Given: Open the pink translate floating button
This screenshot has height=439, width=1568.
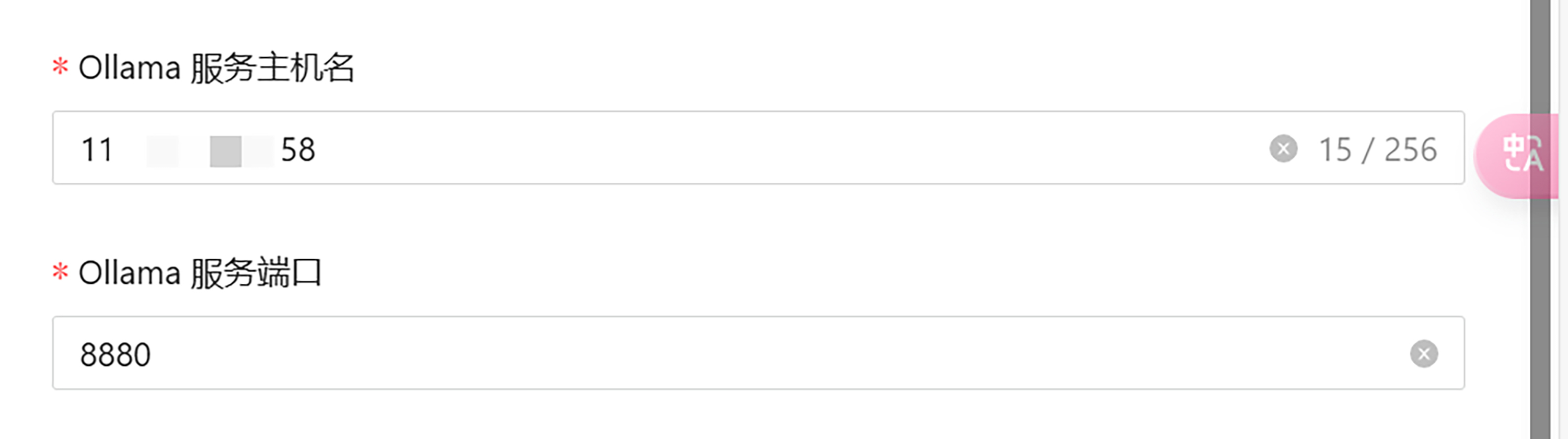Looking at the screenshot, I should 1516,155.
